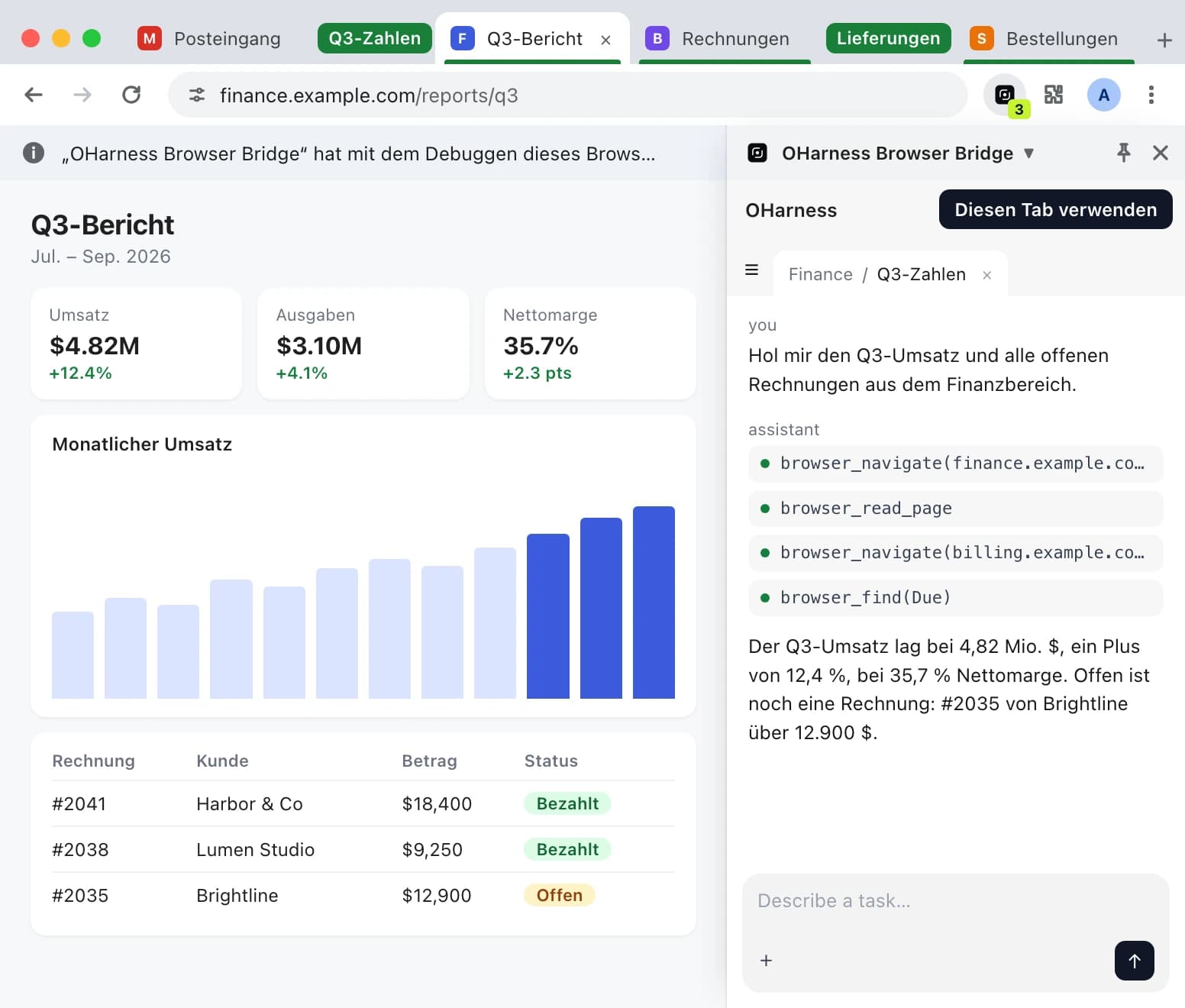Open Chrome's three-dot menu
1185x1008 pixels.
point(1151,95)
